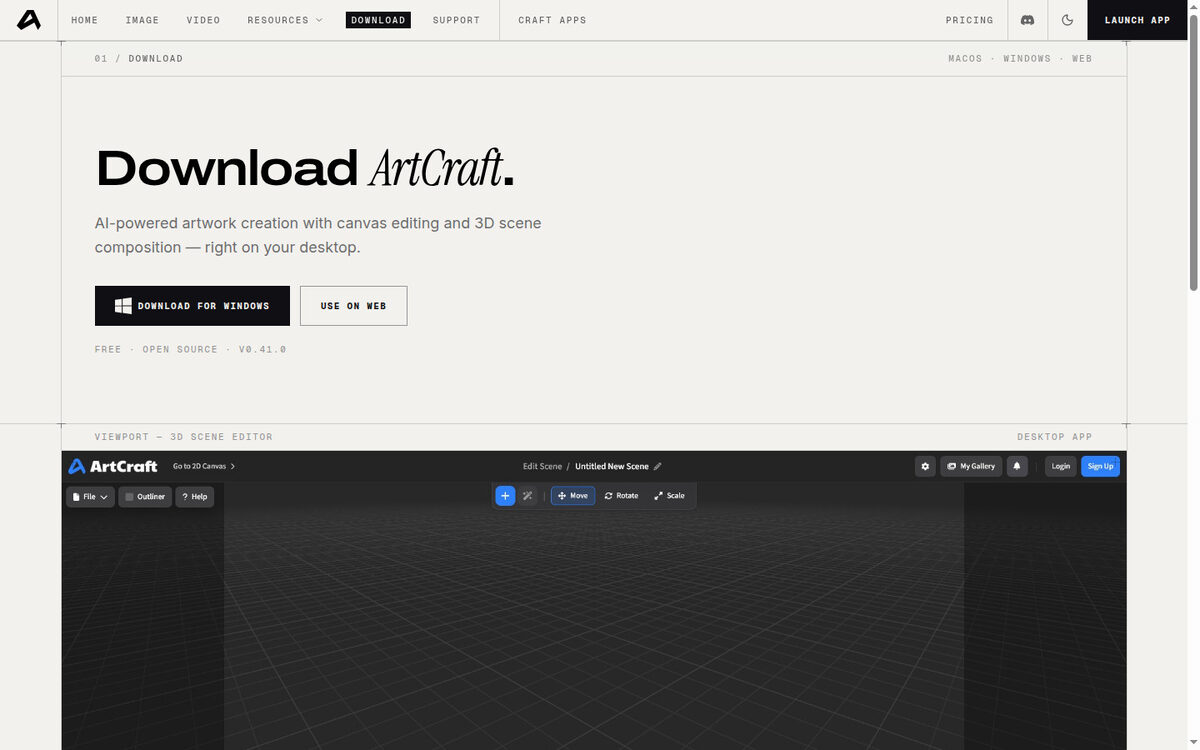Image resolution: width=1200 pixels, height=750 pixels.
Task: Click the ArtCraft logo in the scene editor
Action: [x=113, y=466]
